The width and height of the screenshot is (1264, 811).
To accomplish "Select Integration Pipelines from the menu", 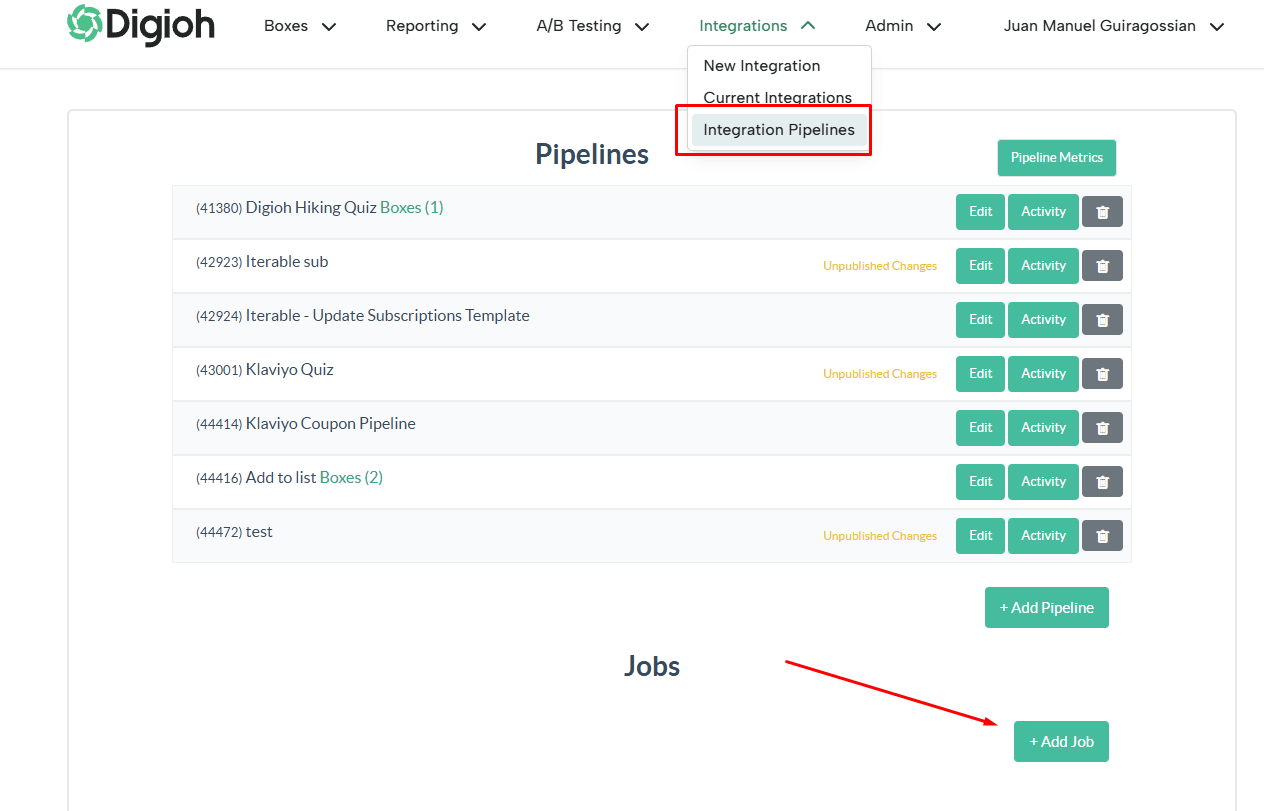I will coord(778,129).
